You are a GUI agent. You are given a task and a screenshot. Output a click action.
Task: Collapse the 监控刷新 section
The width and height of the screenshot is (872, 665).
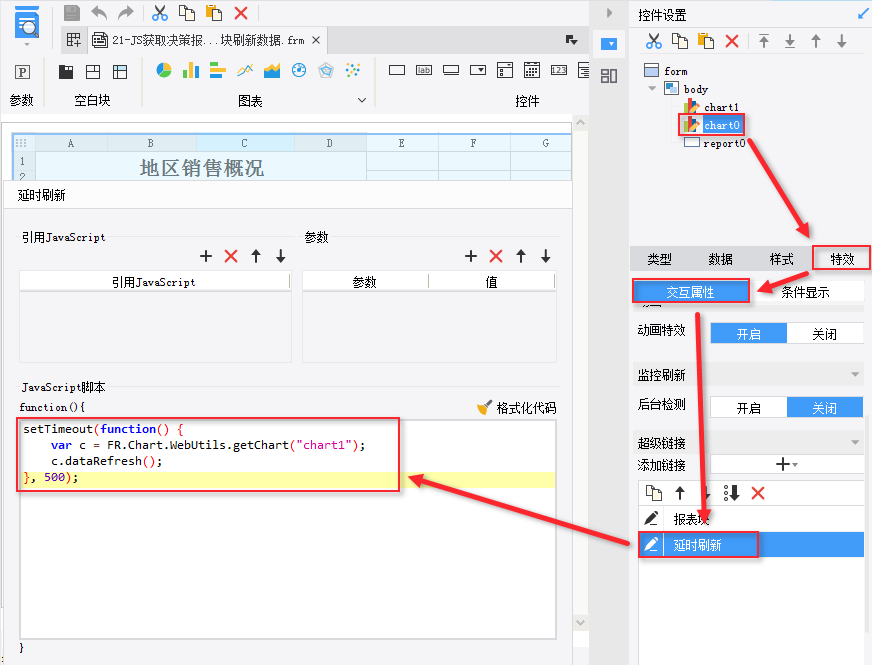click(x=855, y=374)
